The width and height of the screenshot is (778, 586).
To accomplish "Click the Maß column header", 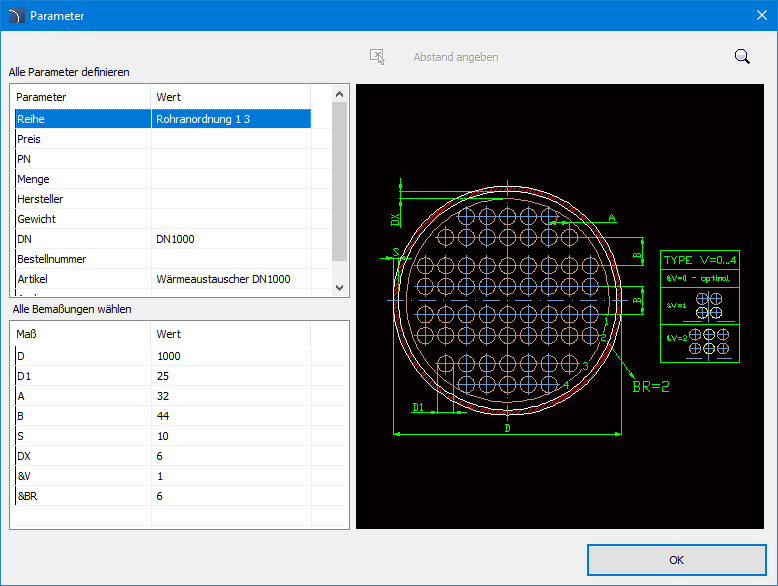I will click(80, 333).
